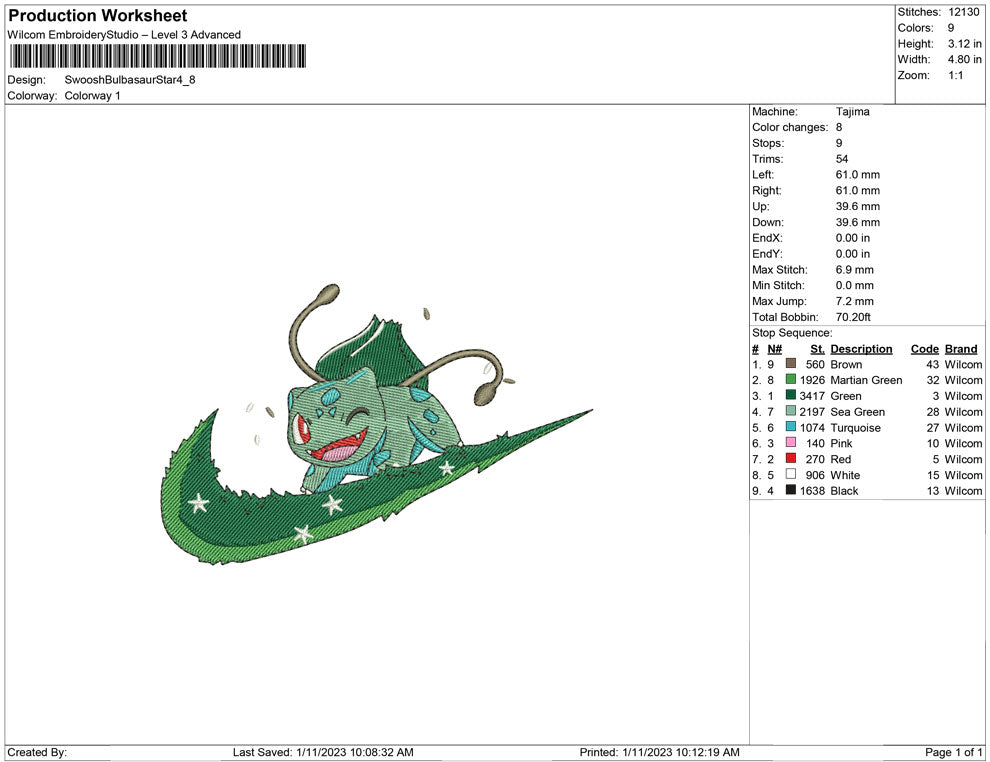Click the width value '4.80 in'
The image size is (990, 762).
[965, 59]
